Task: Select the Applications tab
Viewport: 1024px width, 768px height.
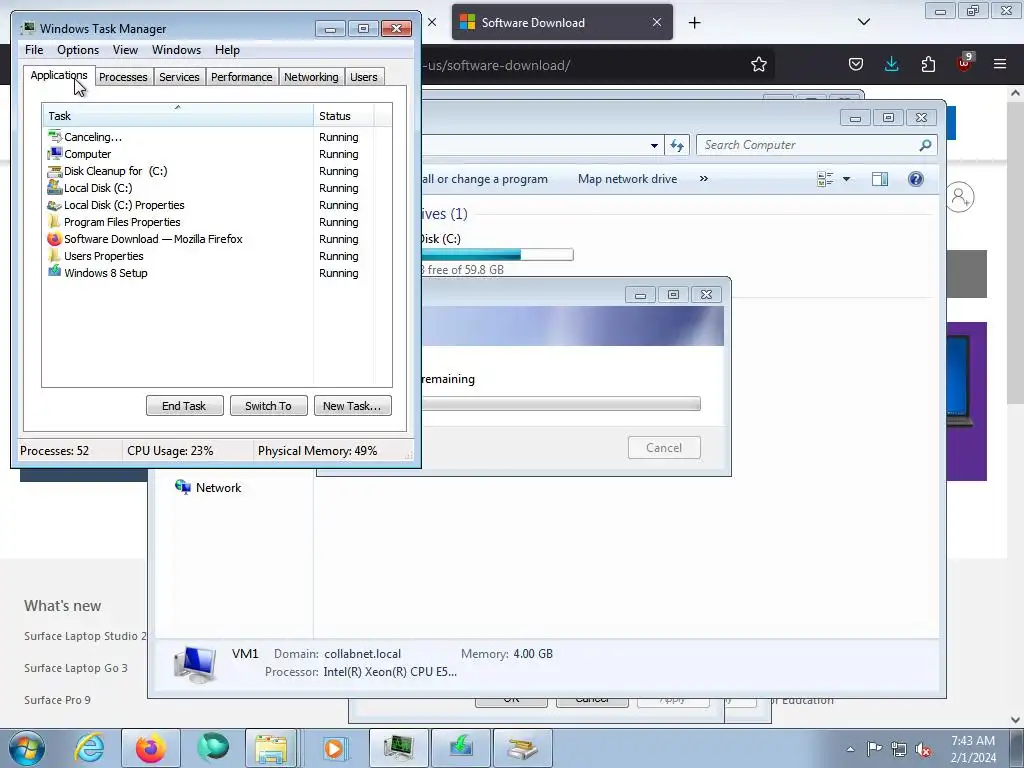Action: pyautogui.click(x=59, y=75)
